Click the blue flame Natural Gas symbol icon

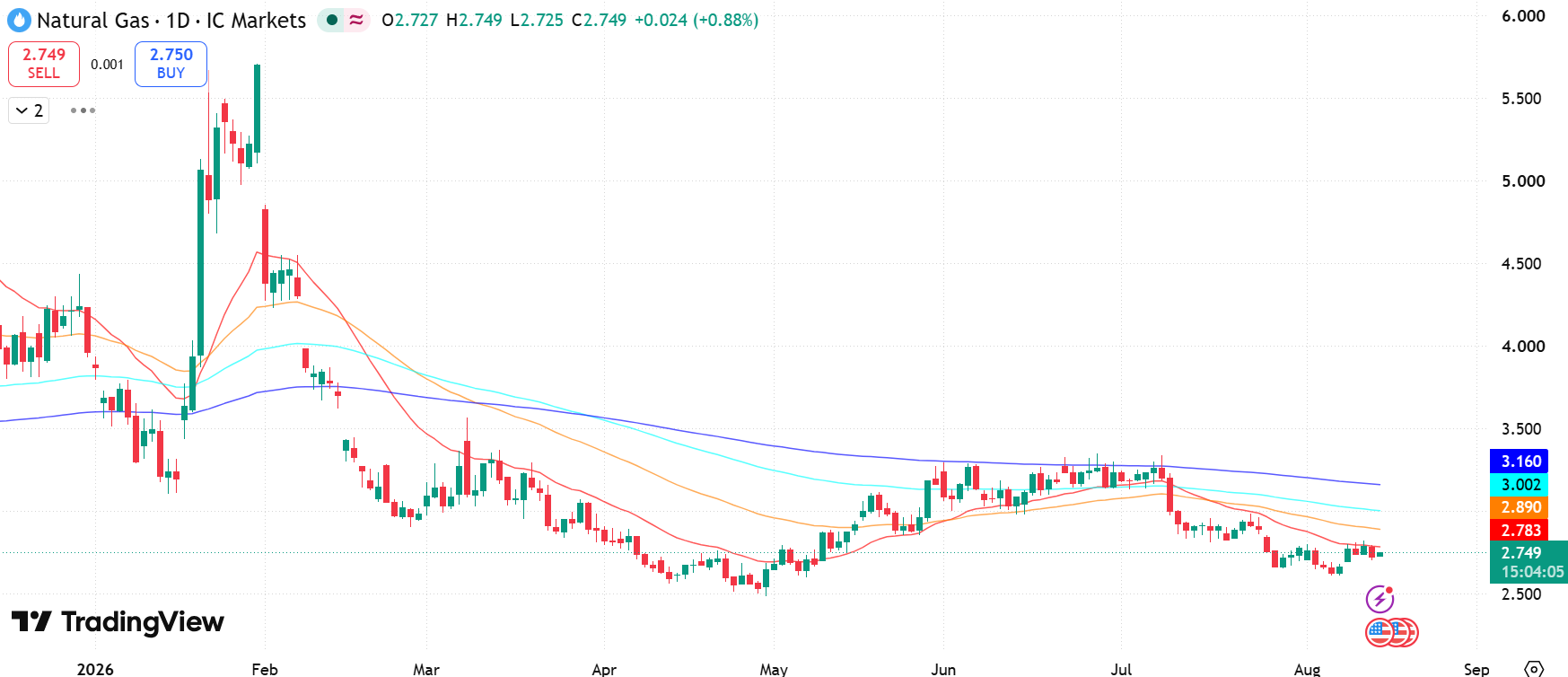[19, 20]
